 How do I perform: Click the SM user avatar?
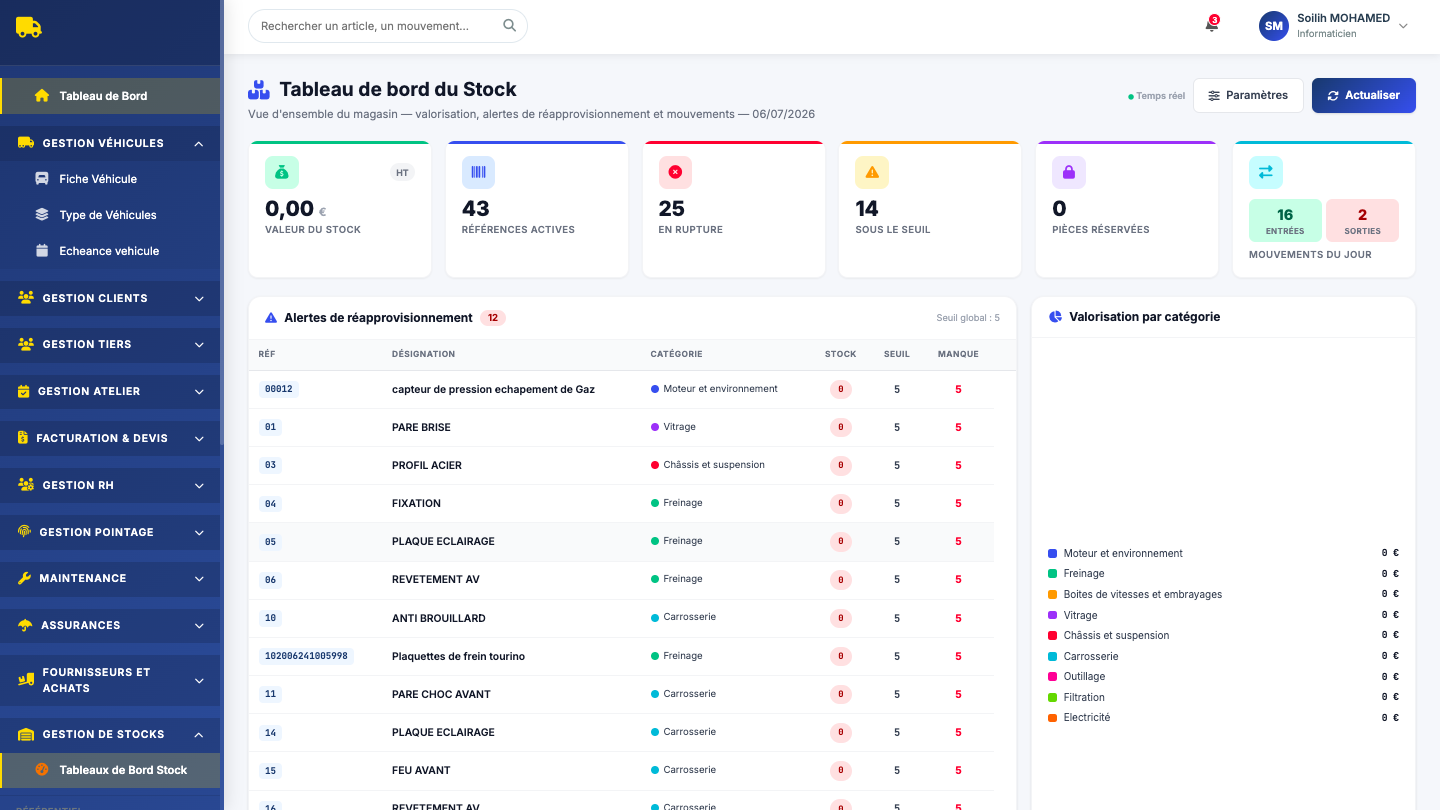click(1274, 26)
